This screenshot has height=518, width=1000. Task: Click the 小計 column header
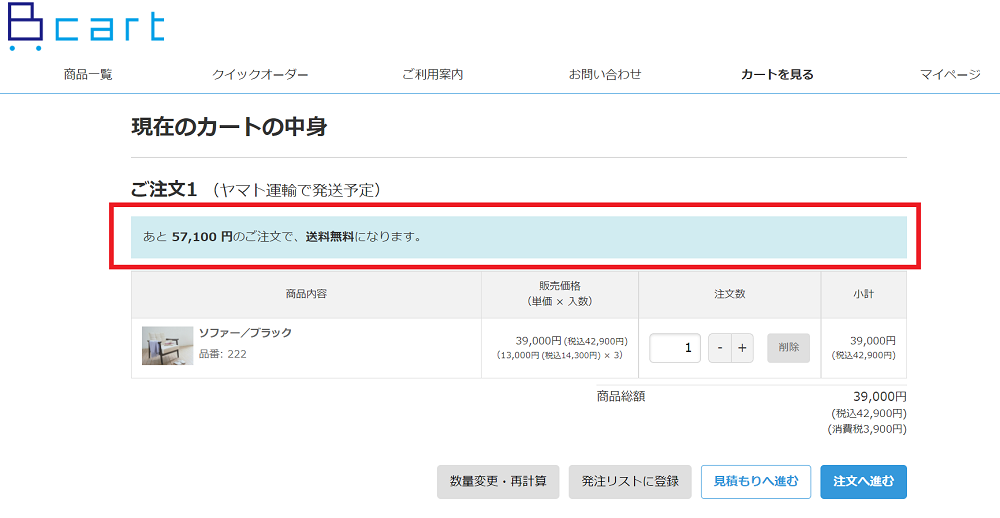(x=864, y=294)
